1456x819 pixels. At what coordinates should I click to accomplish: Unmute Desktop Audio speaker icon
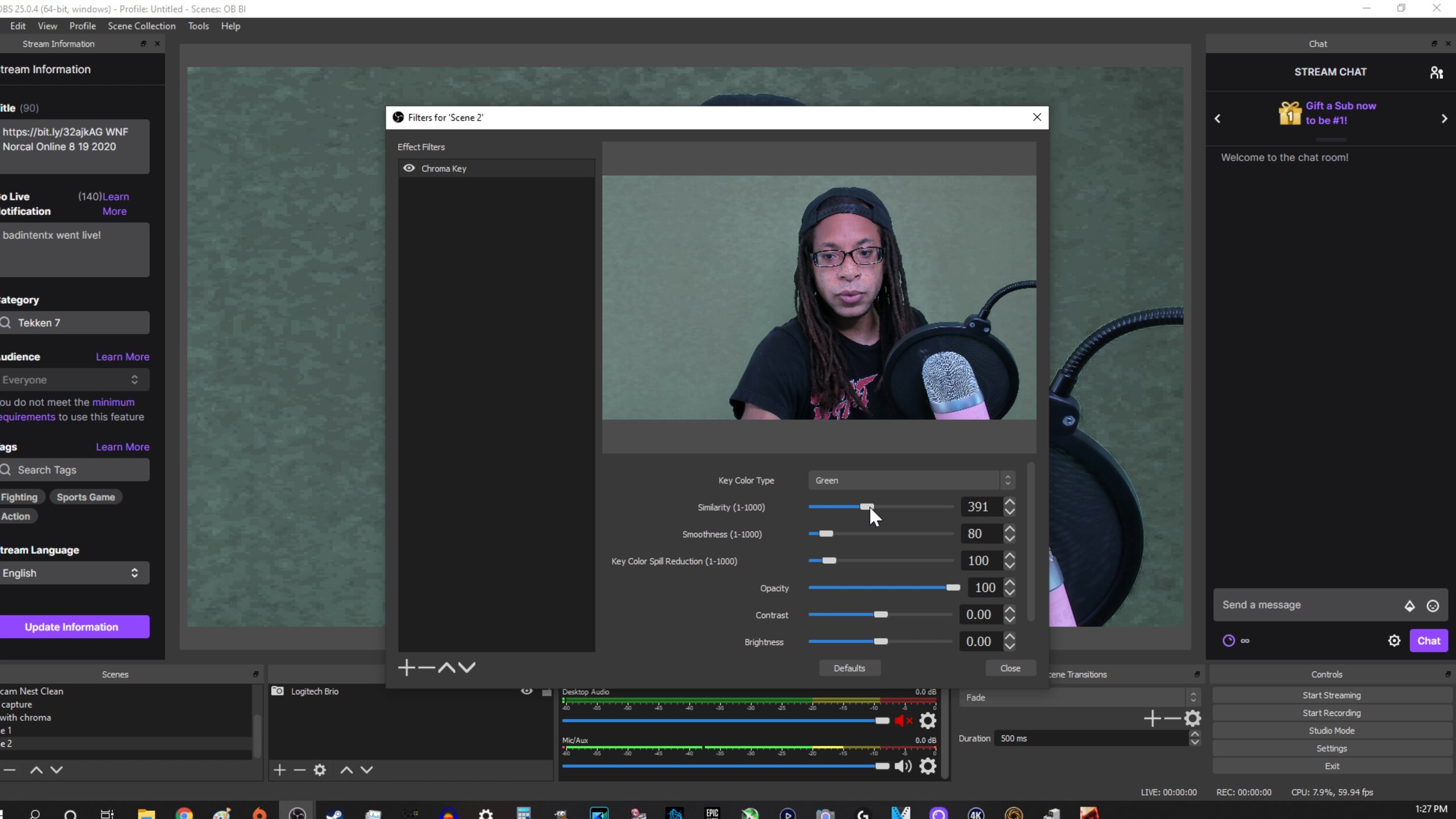[903, 721]
